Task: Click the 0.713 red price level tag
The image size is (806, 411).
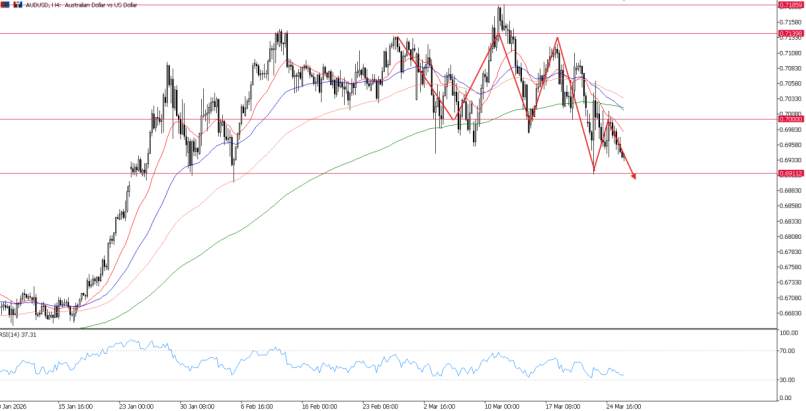Action: (792, 33)
